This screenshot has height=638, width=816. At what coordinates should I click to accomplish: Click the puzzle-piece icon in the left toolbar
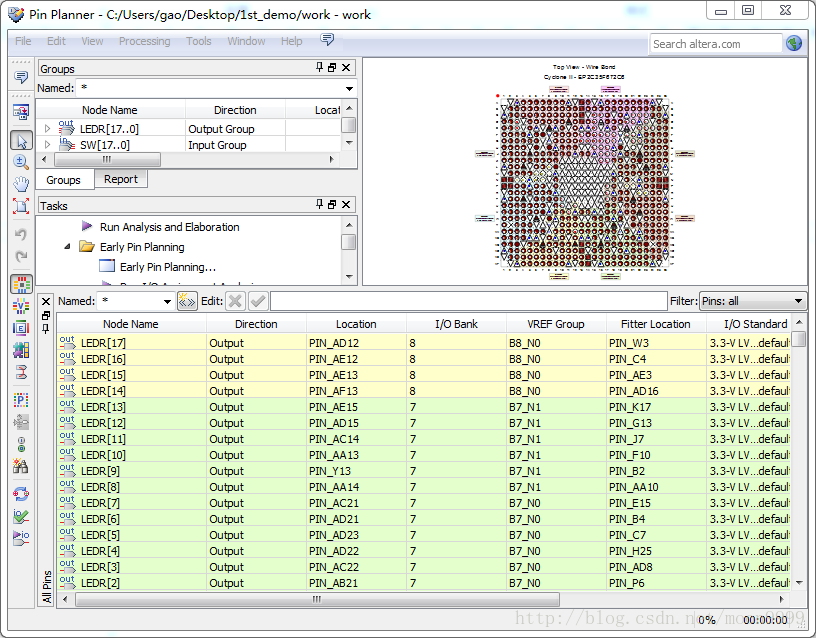pos(21,350)
